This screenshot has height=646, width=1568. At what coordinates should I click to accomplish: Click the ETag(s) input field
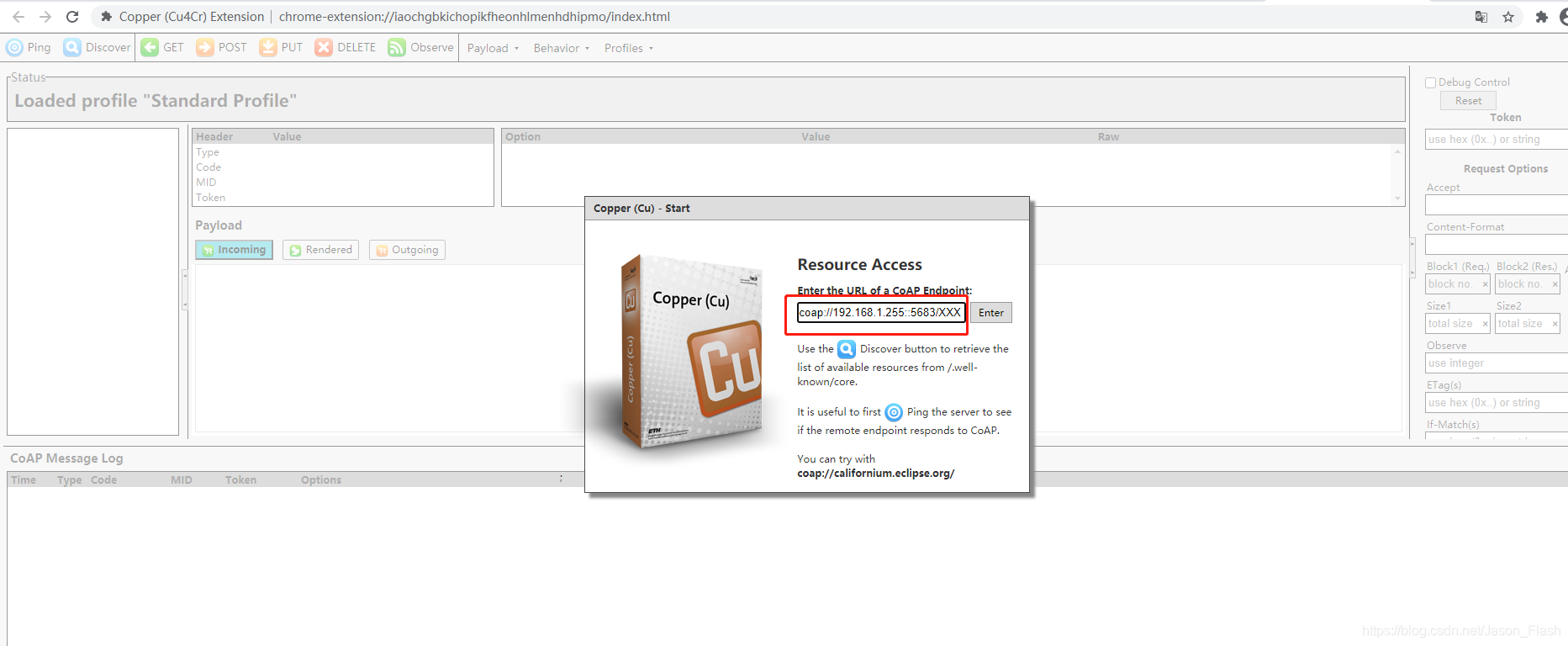click(x=1497, y=403)
